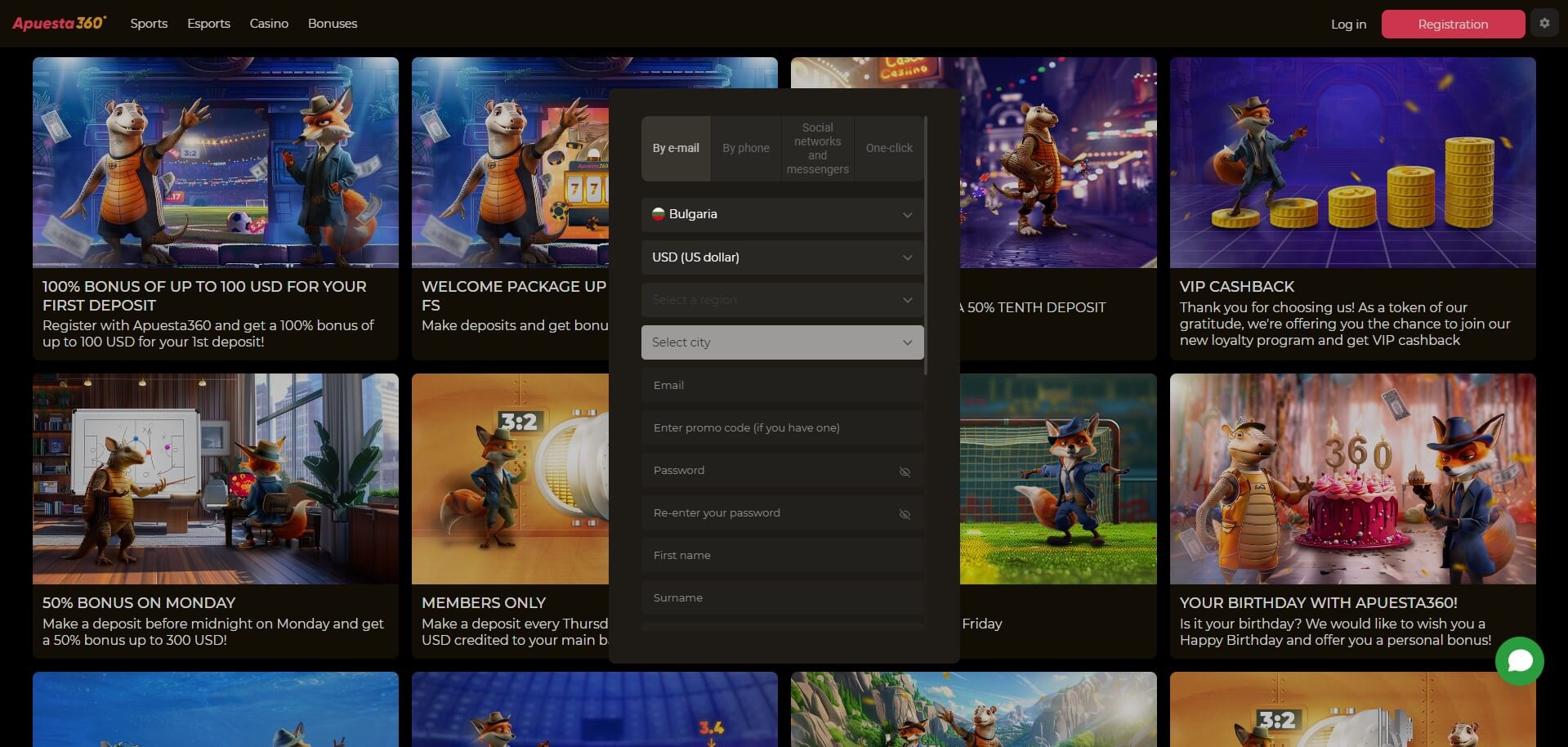Focus the Password input field
Viewport: 1568px width, 747px height.
coord(783,470)
